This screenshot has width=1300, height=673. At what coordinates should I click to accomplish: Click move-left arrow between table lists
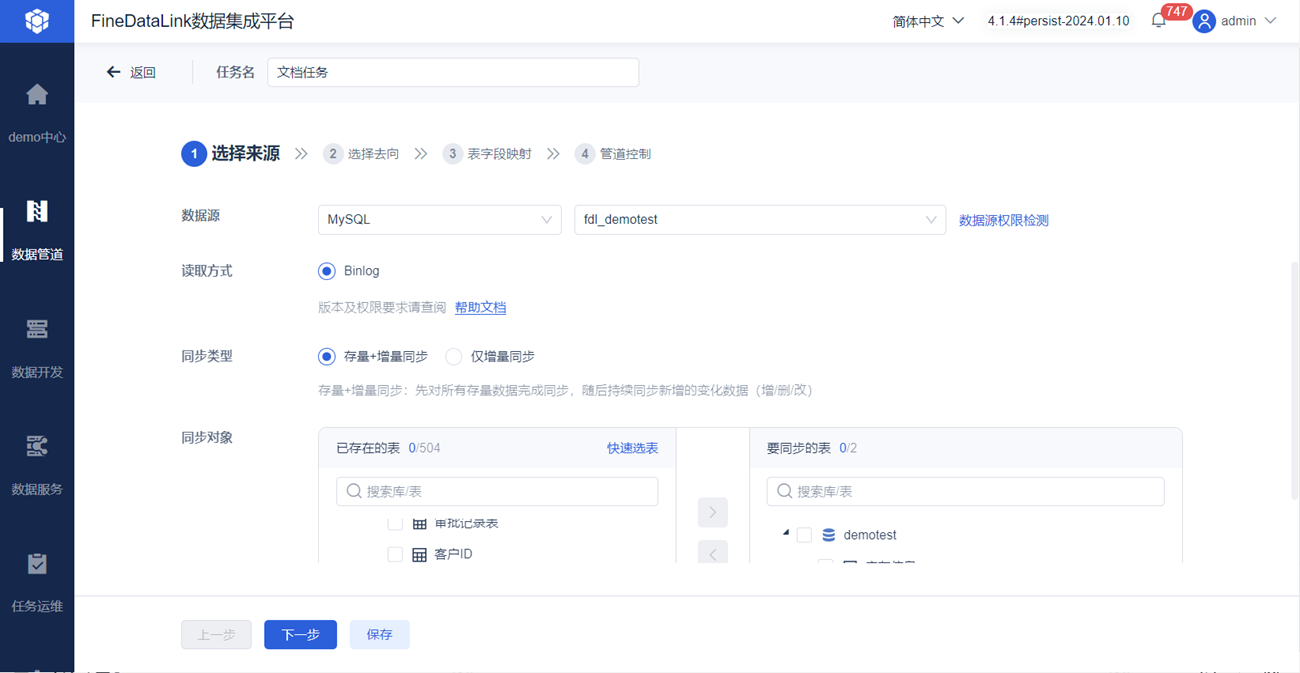(712, 553)
